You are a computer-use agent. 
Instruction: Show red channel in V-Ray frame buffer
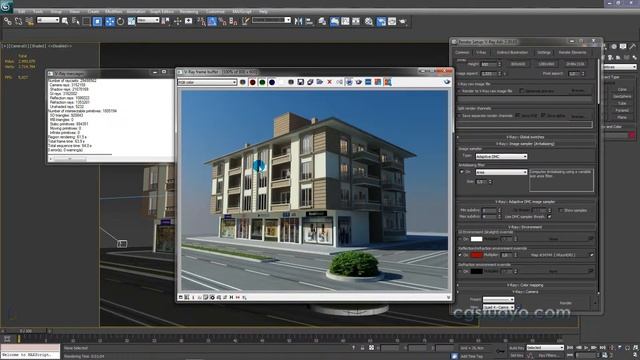pos(252,82)
